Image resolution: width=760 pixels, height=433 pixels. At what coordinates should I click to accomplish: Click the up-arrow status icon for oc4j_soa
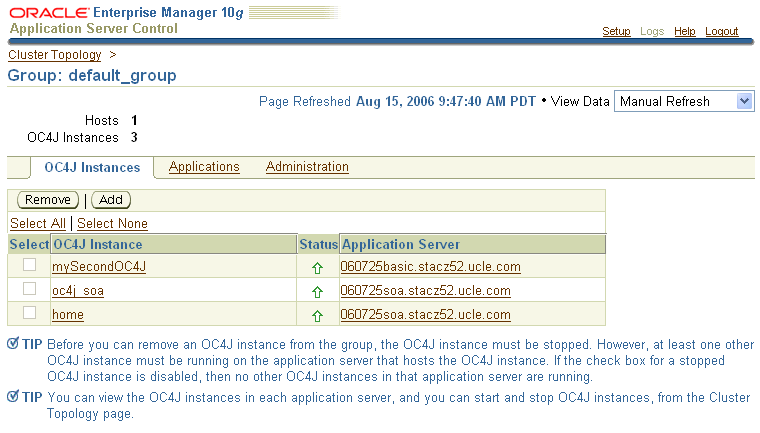pyautogui.click(x=317, y=292)
